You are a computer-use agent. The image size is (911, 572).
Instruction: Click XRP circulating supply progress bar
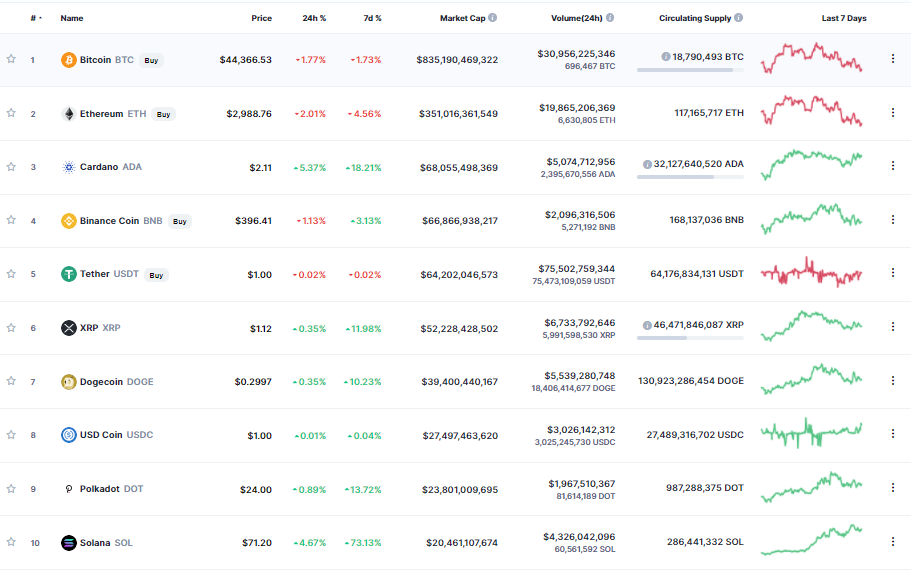click(x=690, y=338)
